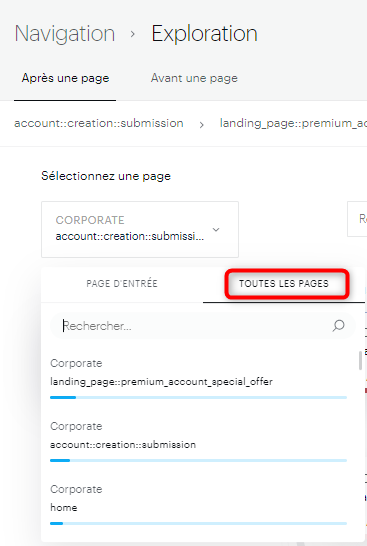Image resolution: width=367 pixels, height=546 pixels.
Task: Open the CORPORATE page dropdown
Action: (x=140, y=229)
